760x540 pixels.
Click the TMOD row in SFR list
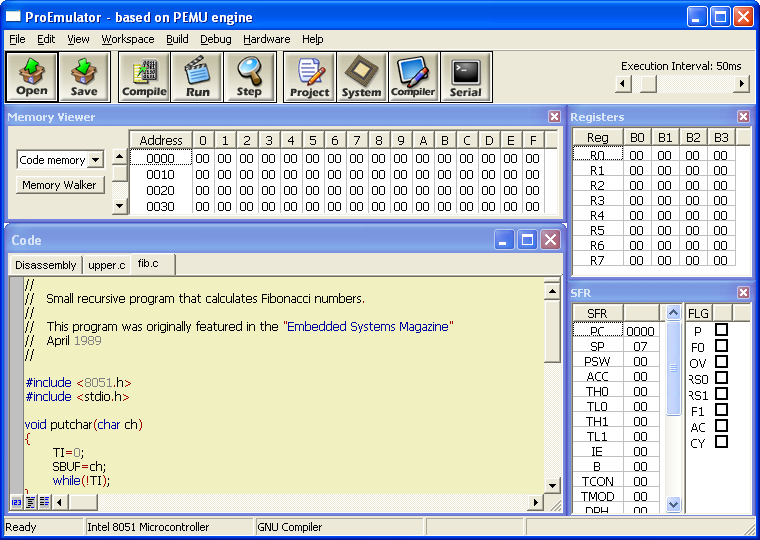coord(616,496)
